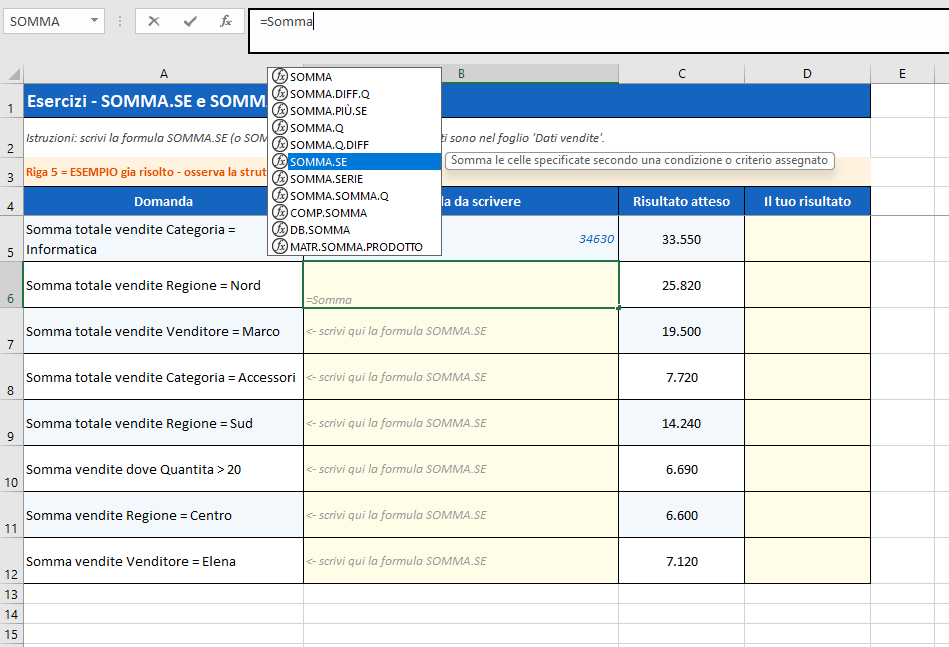Confirm the formula with checkmark icon
Screen dimensions: 949x647
click(190, 22)
